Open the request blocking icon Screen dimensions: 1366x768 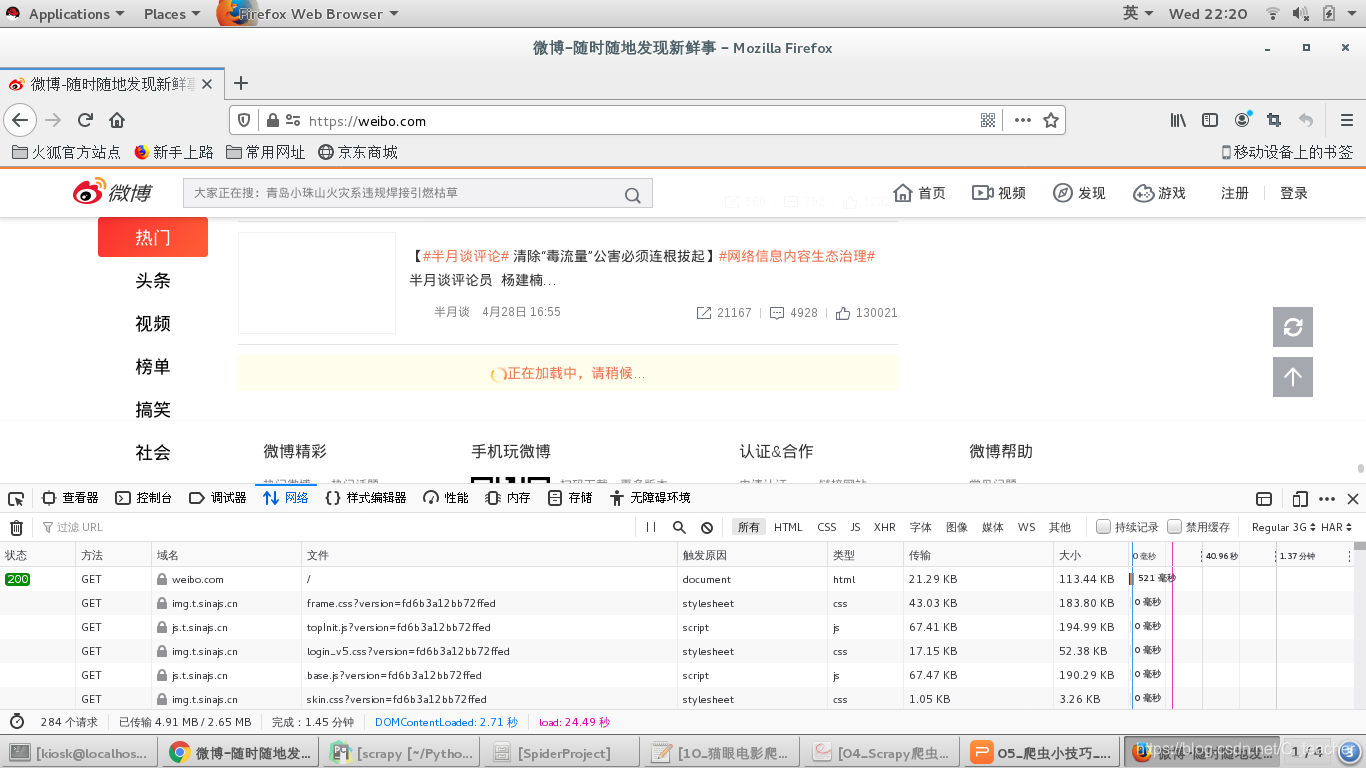[x=707, y=527]
